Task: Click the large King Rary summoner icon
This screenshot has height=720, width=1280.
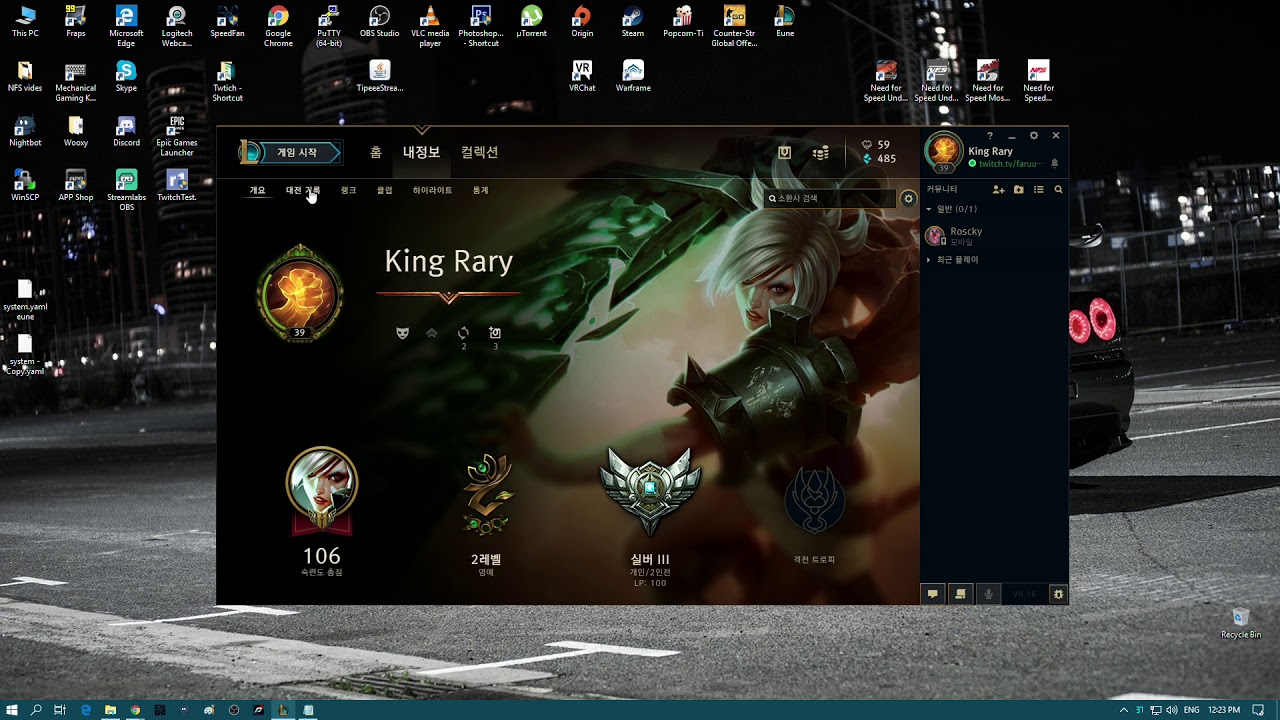Action: point(299,293)
